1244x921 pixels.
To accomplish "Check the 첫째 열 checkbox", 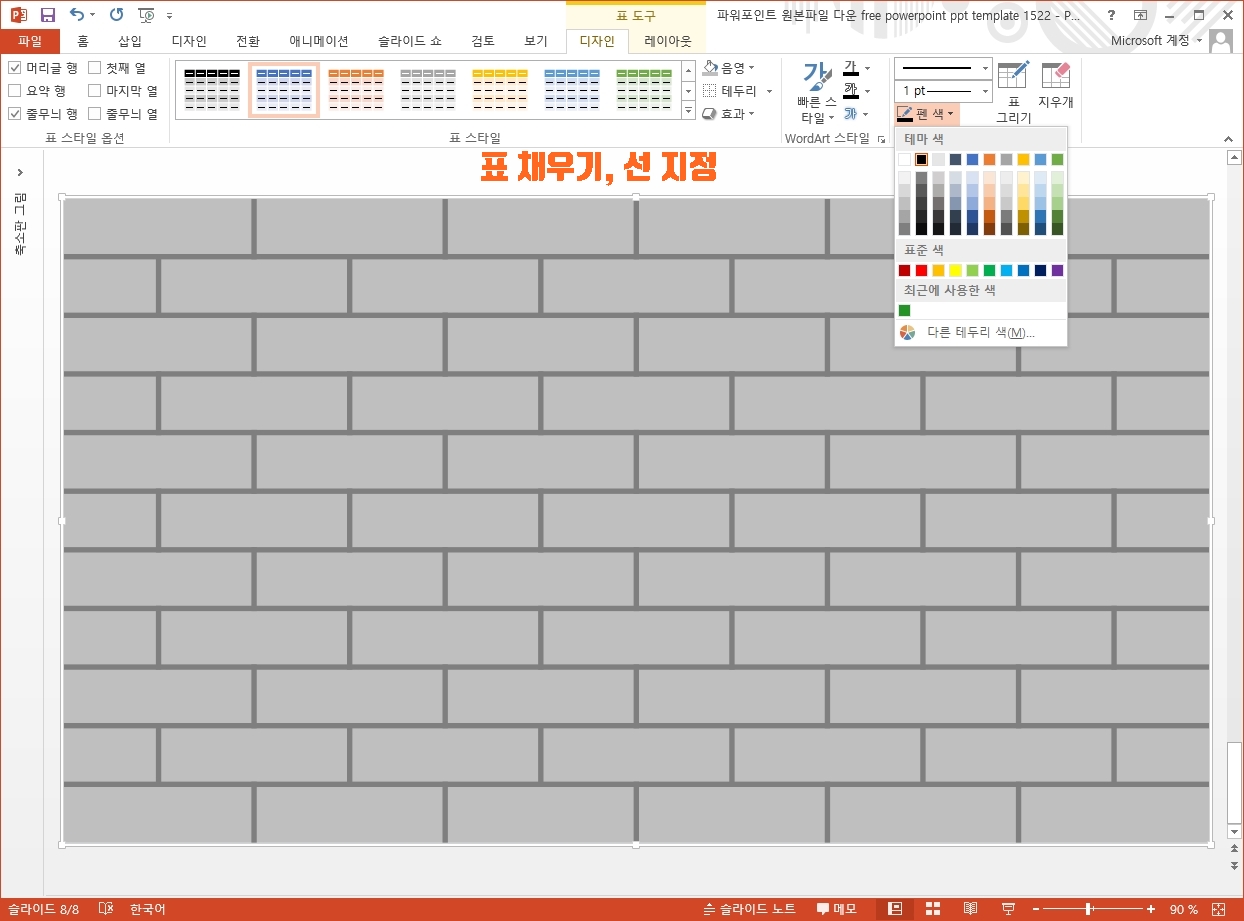I will click(95, 68).
